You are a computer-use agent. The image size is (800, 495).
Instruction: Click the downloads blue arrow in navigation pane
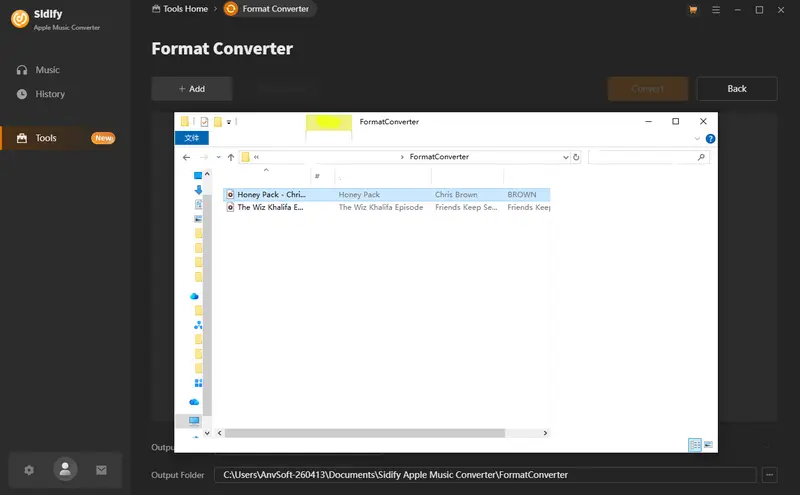(x=198, y=190)
